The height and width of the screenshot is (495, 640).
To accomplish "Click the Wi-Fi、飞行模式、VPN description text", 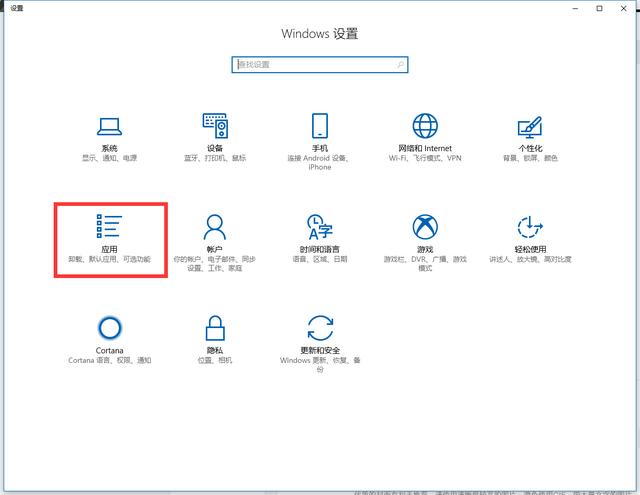I will (425, 158).
